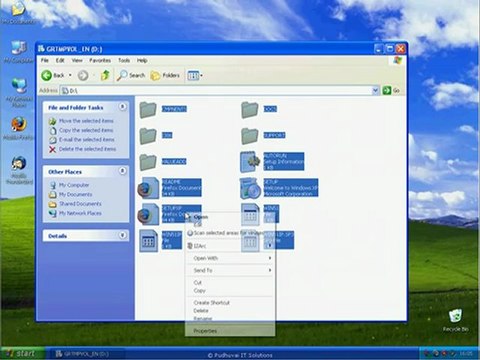Open My Network Places under Other Places
The width and height of the screenshot is (480, 360).
click(x=80, y=213)
